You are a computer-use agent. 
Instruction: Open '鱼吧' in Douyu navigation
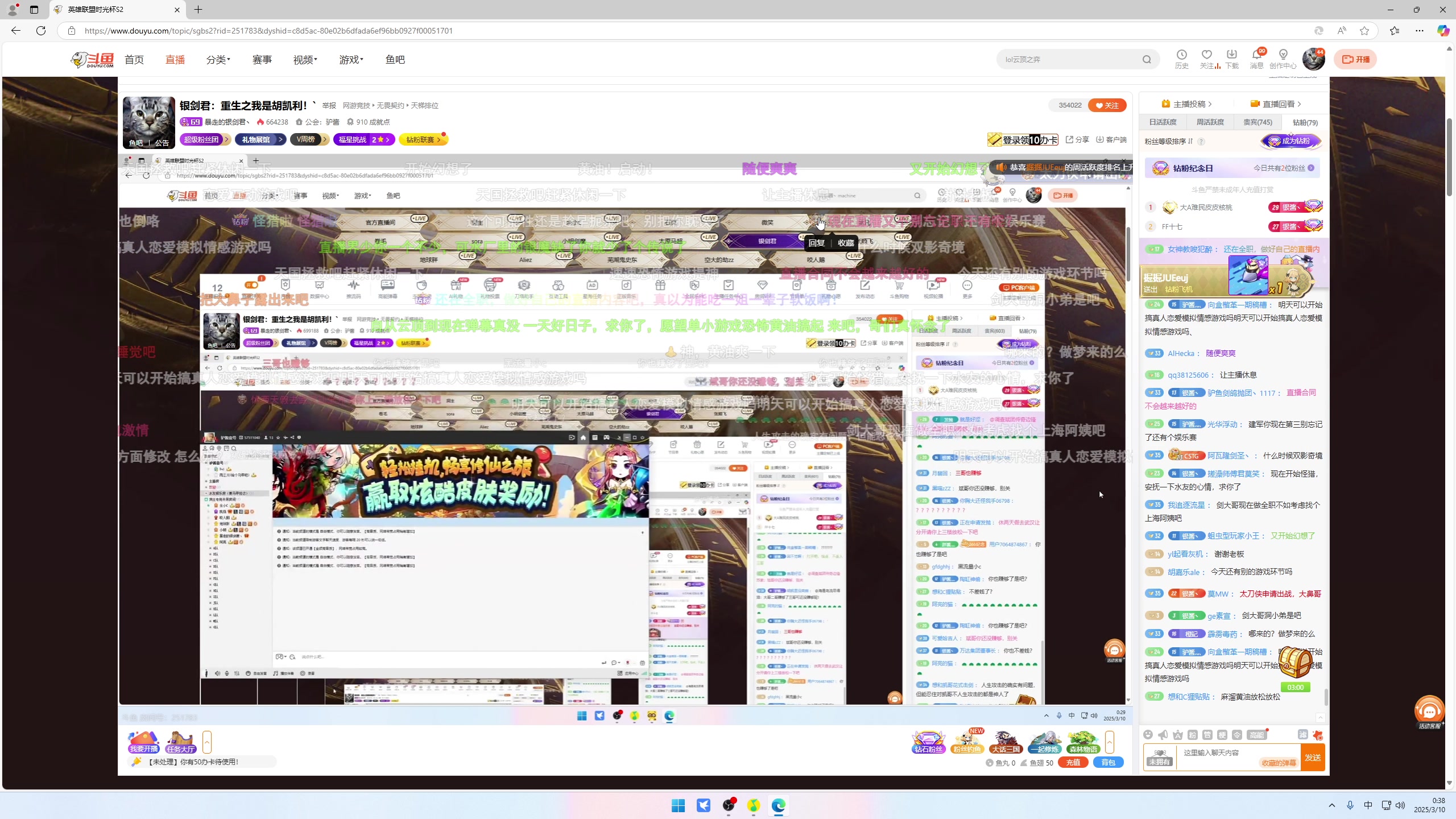pos(395,60)
